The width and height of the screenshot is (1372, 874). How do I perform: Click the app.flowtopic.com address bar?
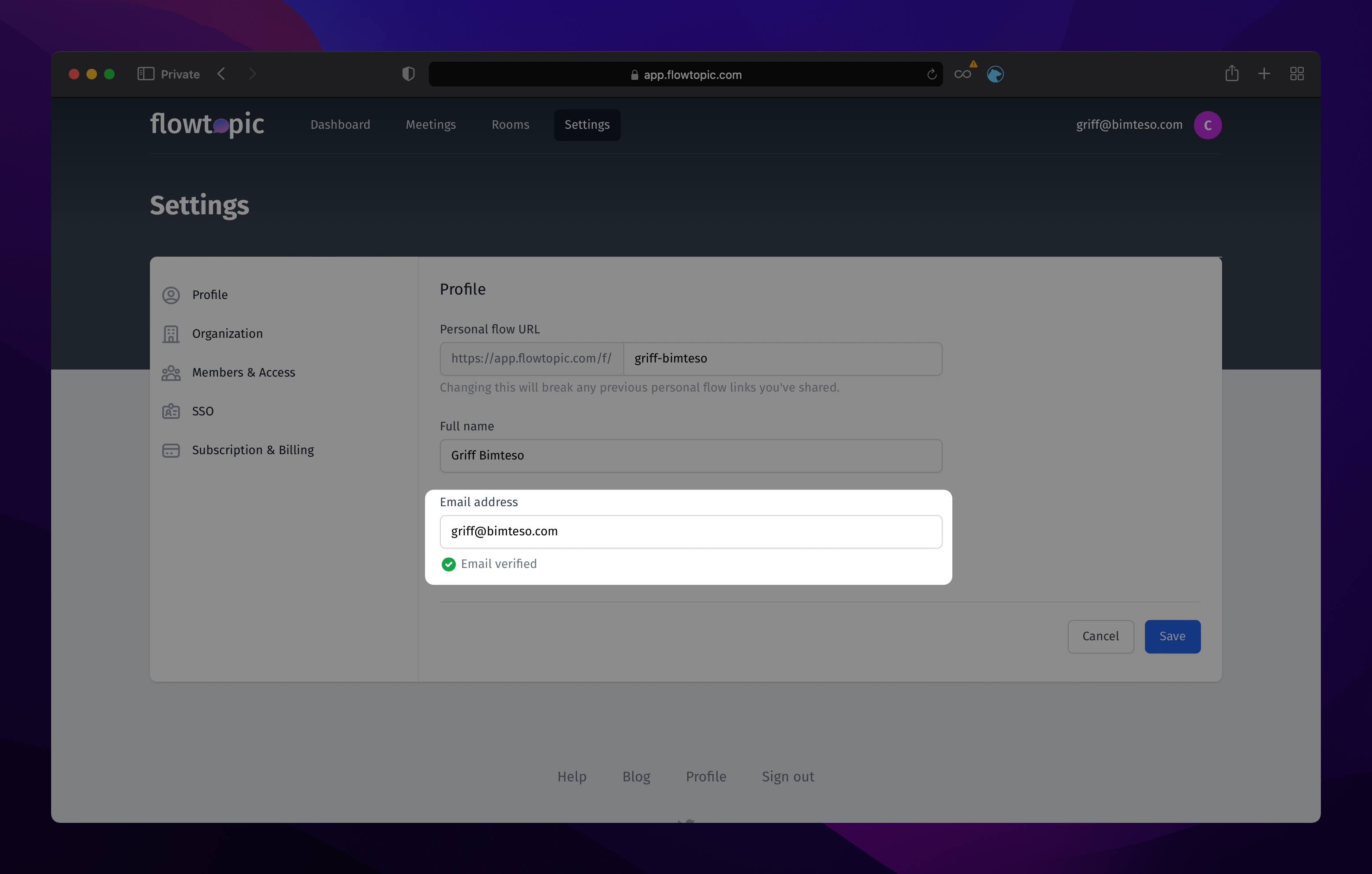[x=686, y=75]
